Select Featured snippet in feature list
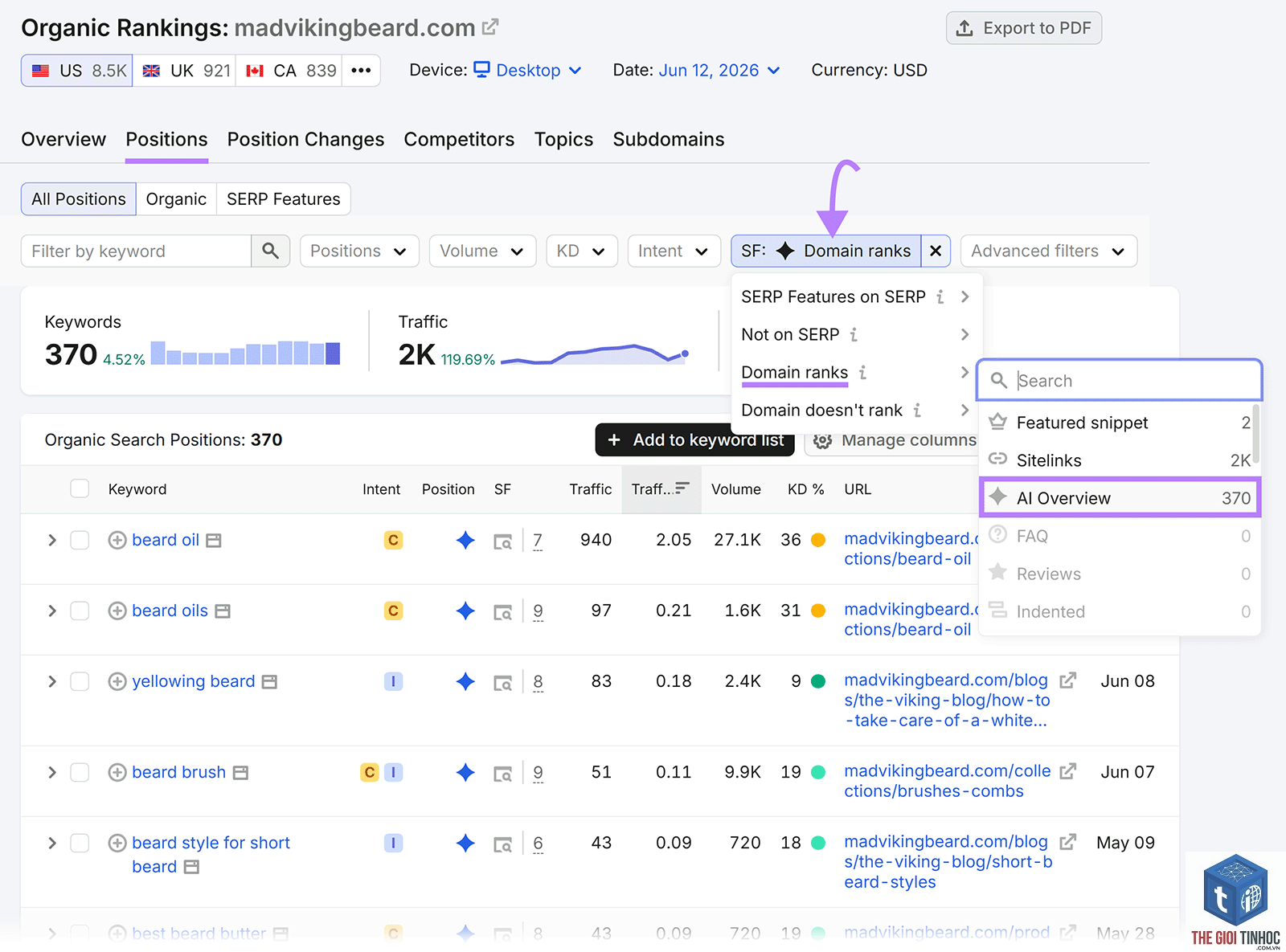Viewport: 1286px width, 952px height. pos(1120,423)
